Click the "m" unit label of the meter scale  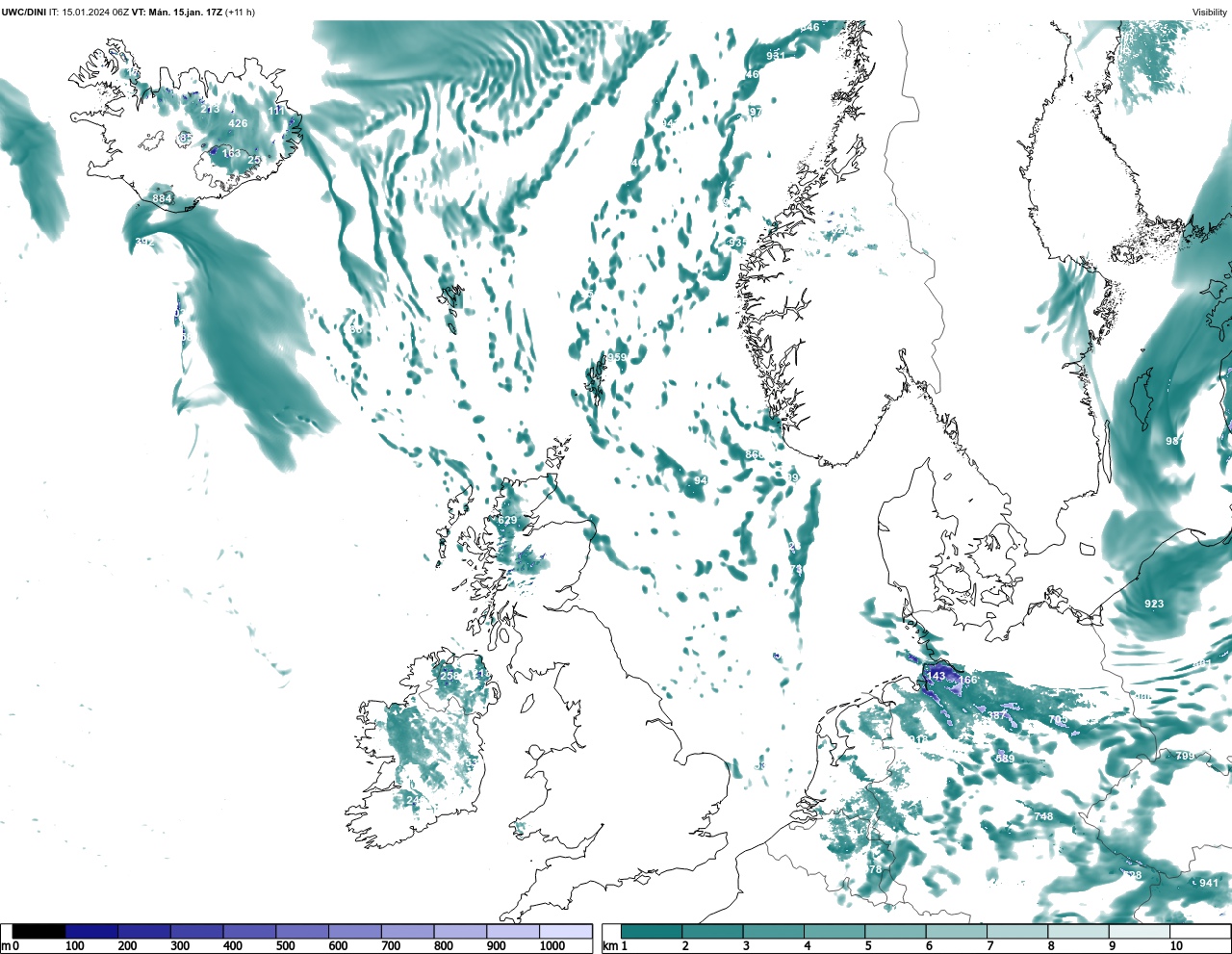coord(5,946)
